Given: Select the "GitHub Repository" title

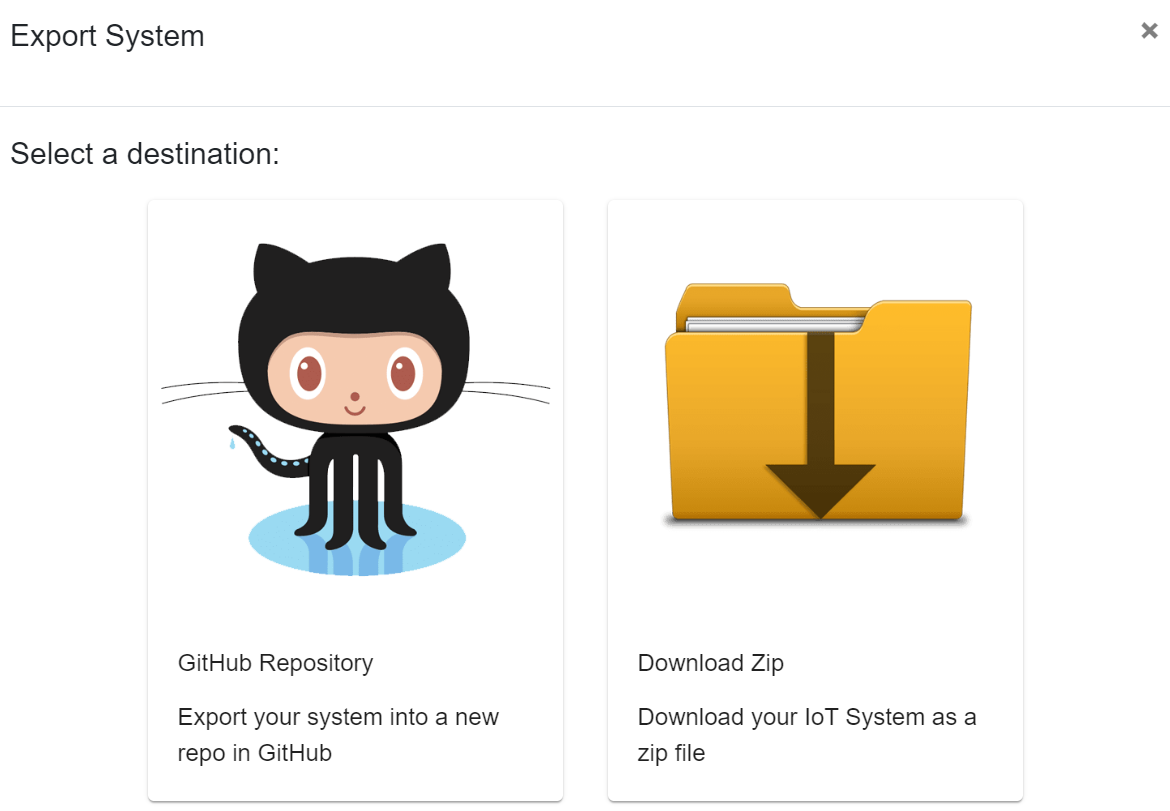Looking at the screenshot, I should (275, 663).
